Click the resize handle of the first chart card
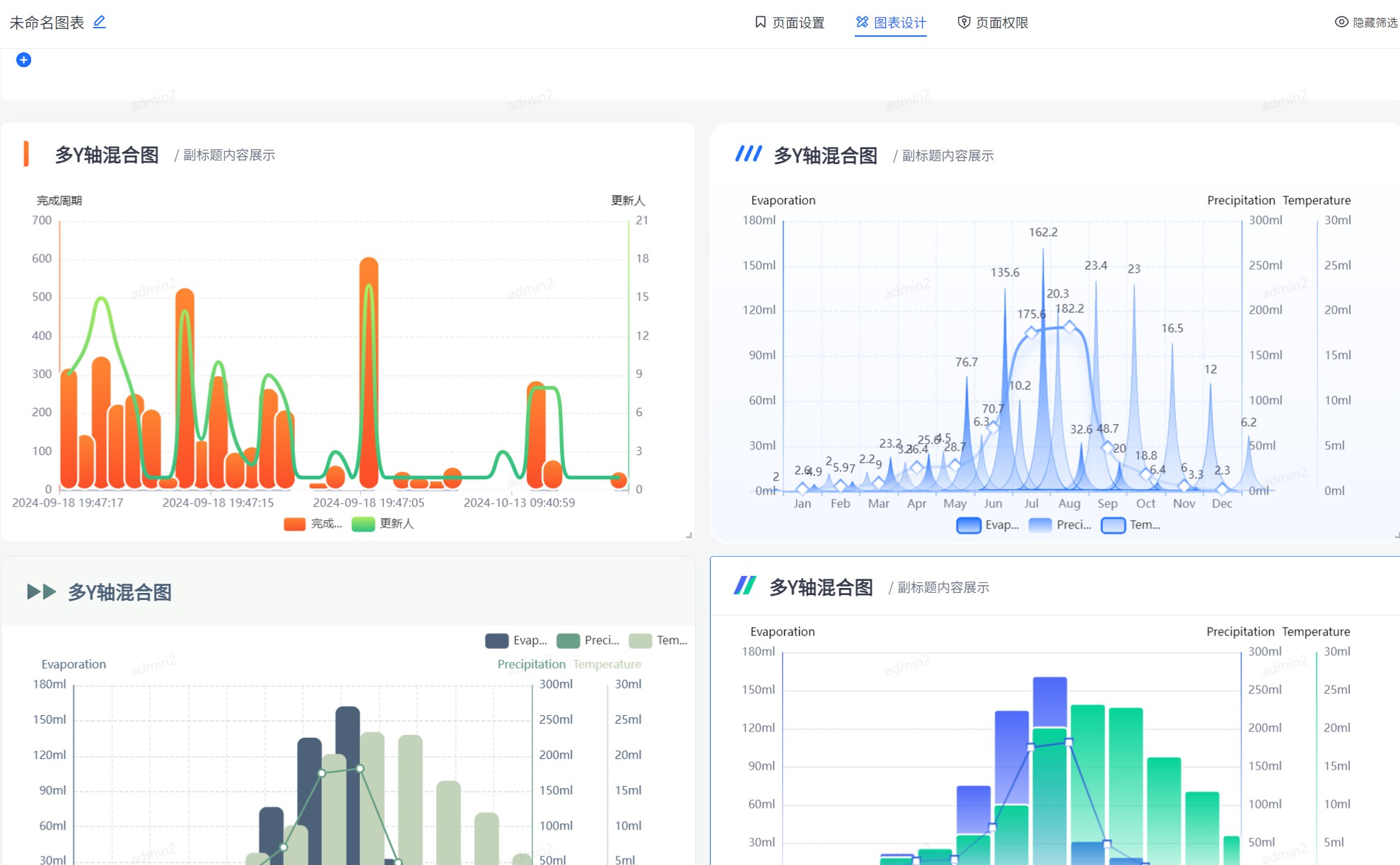This screenshot has height=865, width=1400. [689, 535]
